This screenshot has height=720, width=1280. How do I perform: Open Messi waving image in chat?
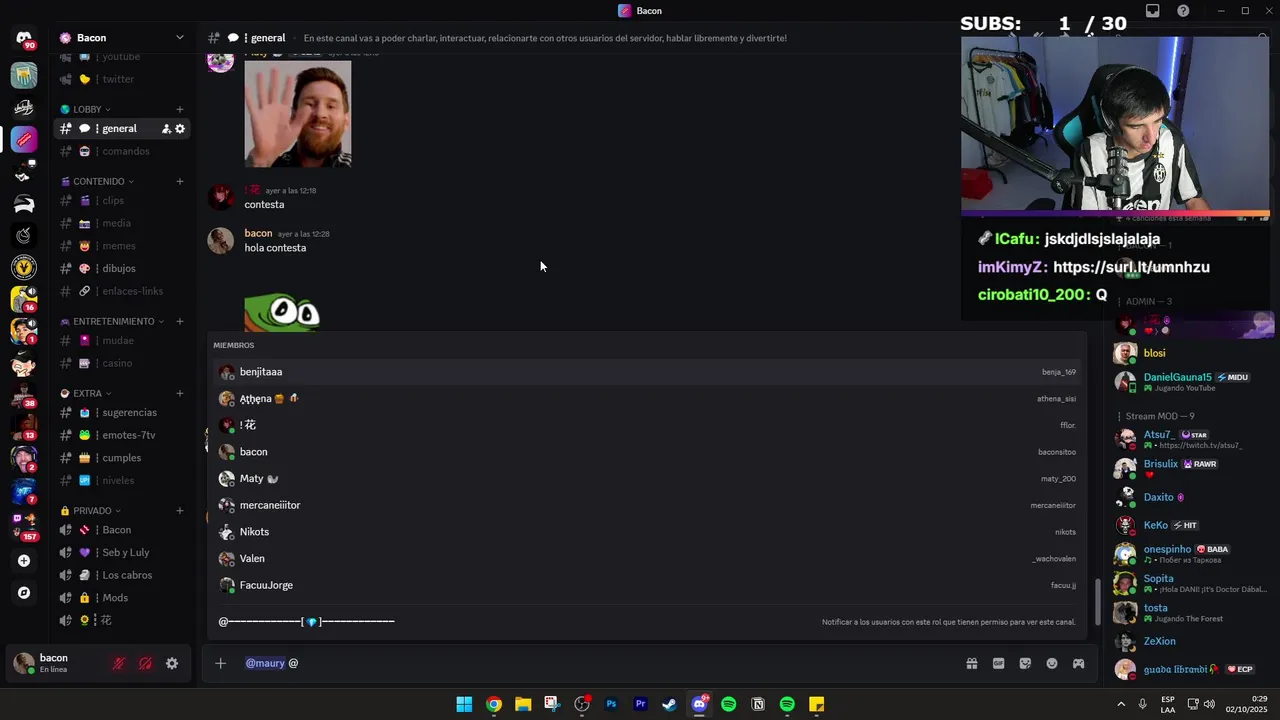click(298, 114)
